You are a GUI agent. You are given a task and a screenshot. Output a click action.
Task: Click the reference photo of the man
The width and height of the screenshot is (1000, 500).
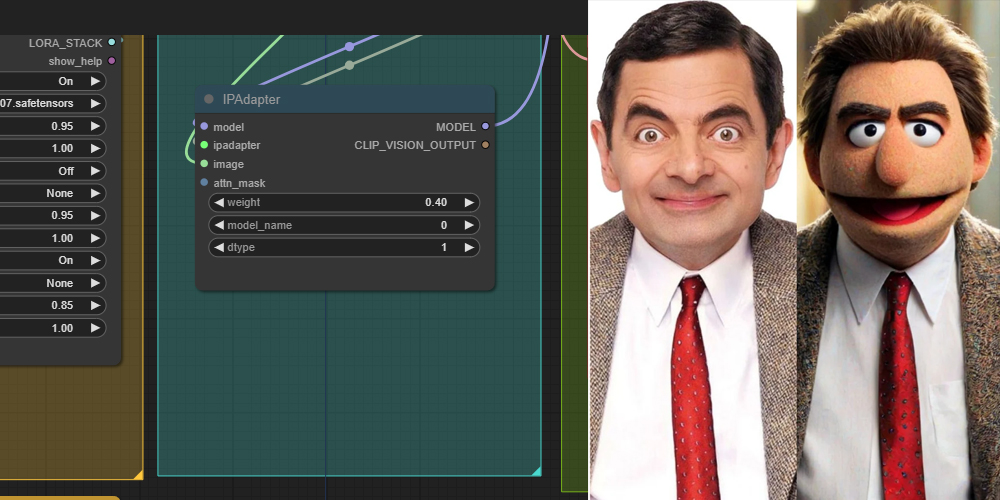(693, 250)
